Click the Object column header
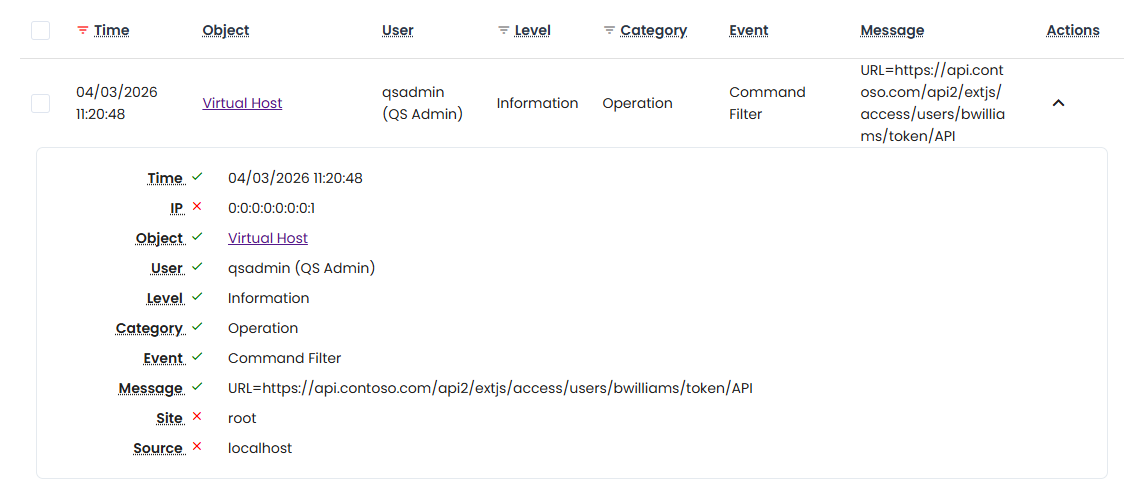The height and width of the screenshot is (488, 1146). coord(225,31)
